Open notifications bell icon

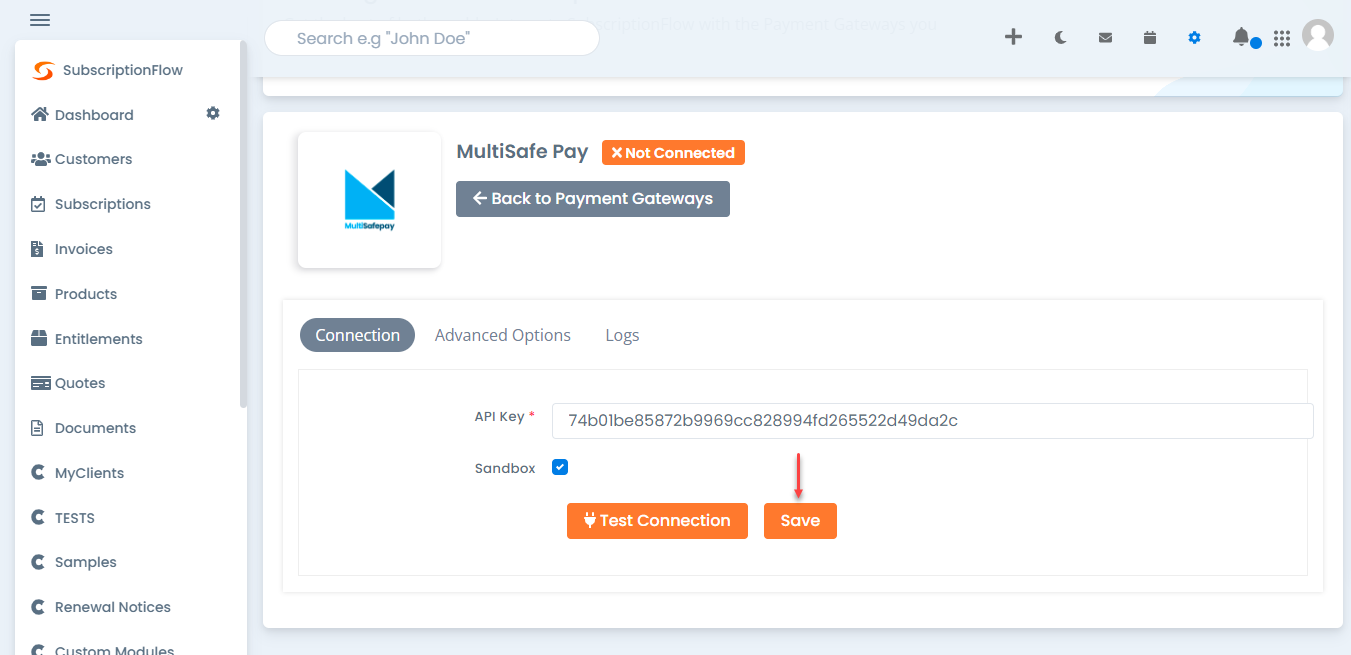tap(1241, 37)
